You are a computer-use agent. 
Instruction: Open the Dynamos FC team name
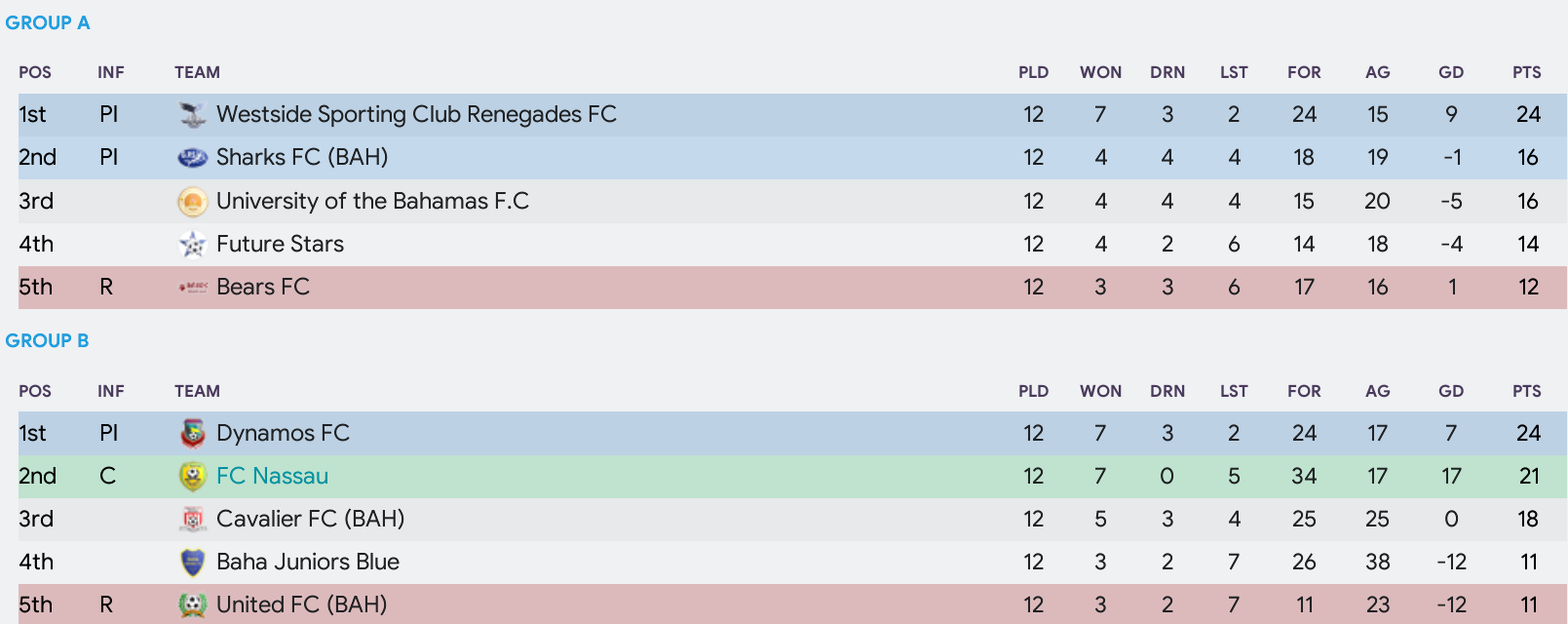283,433
